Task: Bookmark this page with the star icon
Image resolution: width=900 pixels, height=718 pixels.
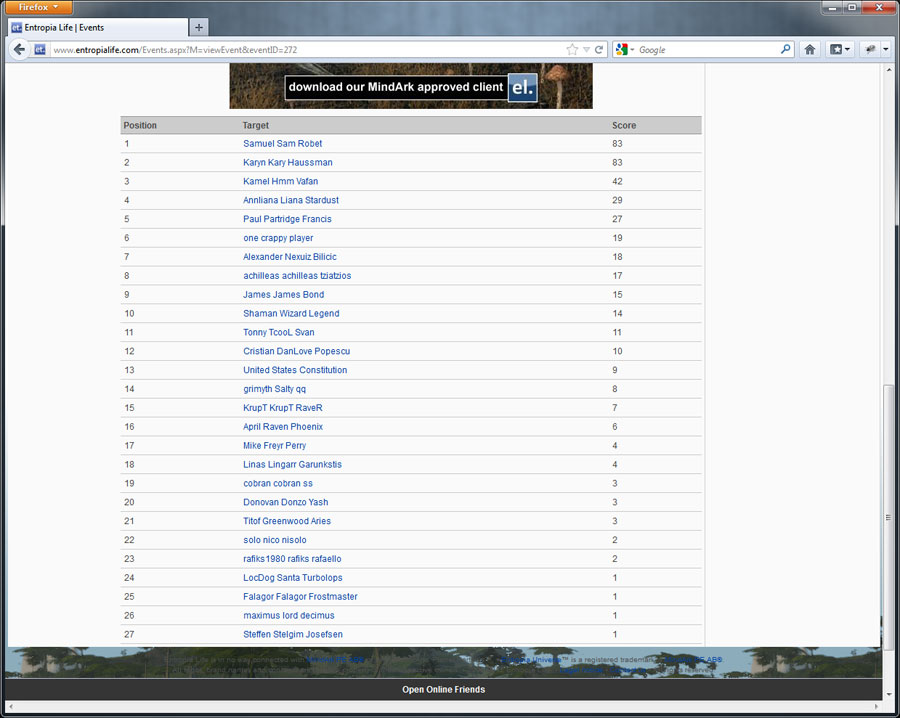Action: 572,50
